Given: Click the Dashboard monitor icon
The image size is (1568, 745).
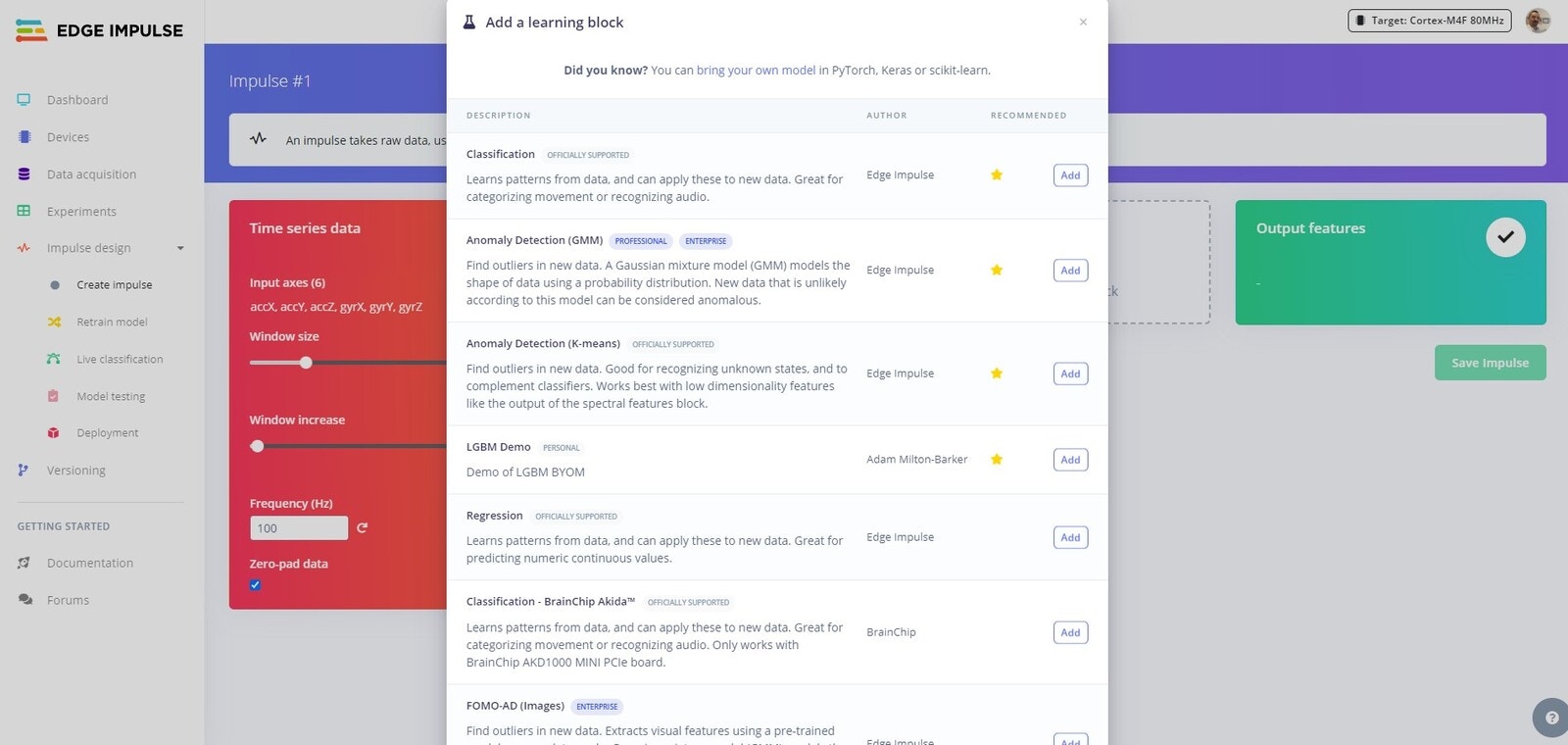Looking at the screenshot, I should 24,100.
